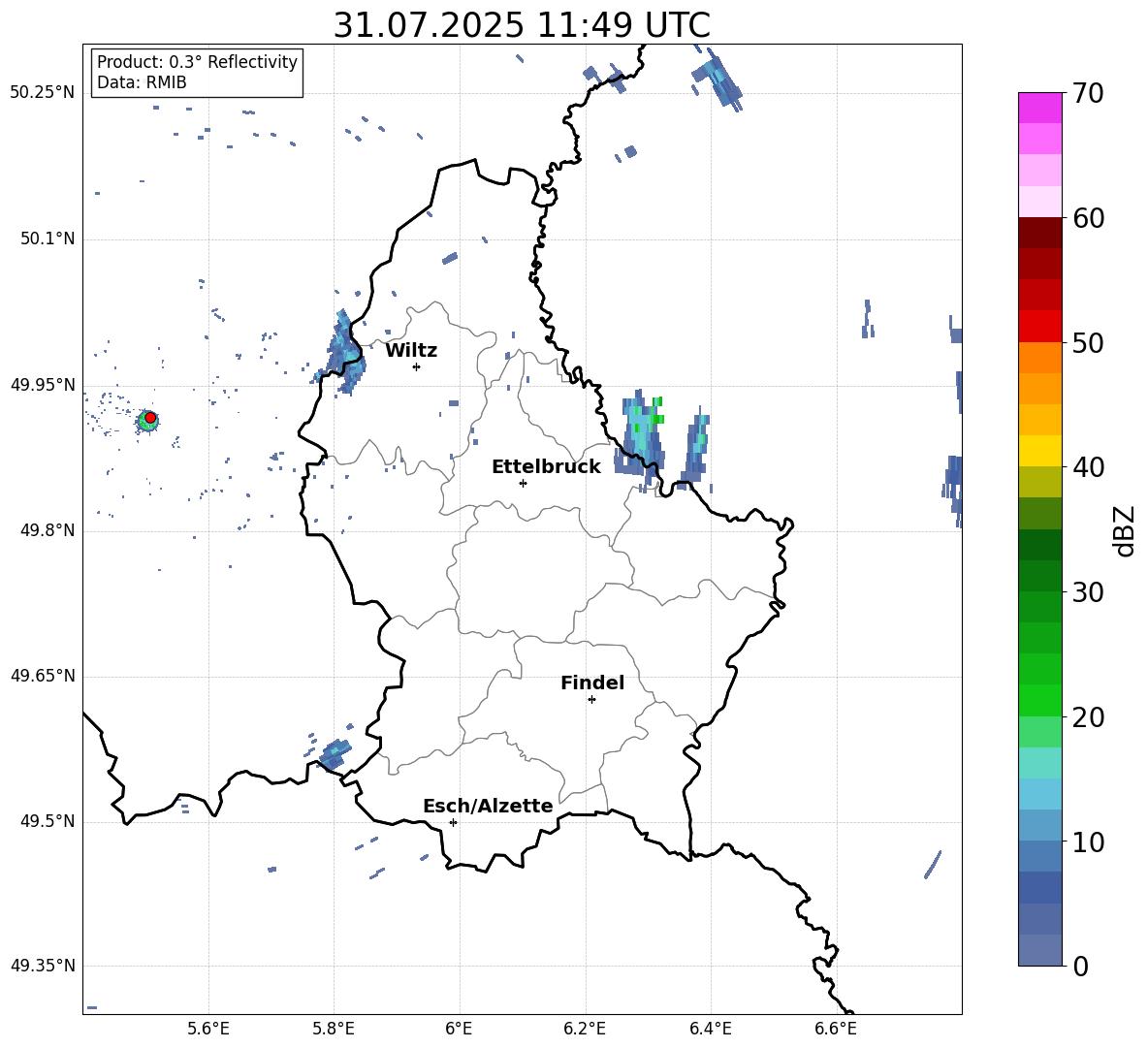Image resolution: width=1148 pixels, height=1048 pixels.
Task: Click the Data: RMIB text
Action: [x=142, y=82]
